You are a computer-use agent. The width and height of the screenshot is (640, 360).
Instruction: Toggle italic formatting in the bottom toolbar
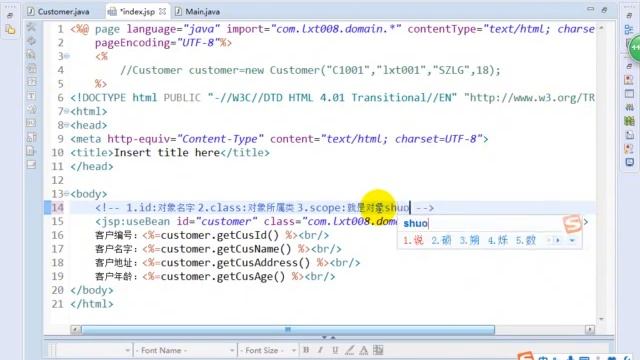pyautogui.click(x=320, y=350)
